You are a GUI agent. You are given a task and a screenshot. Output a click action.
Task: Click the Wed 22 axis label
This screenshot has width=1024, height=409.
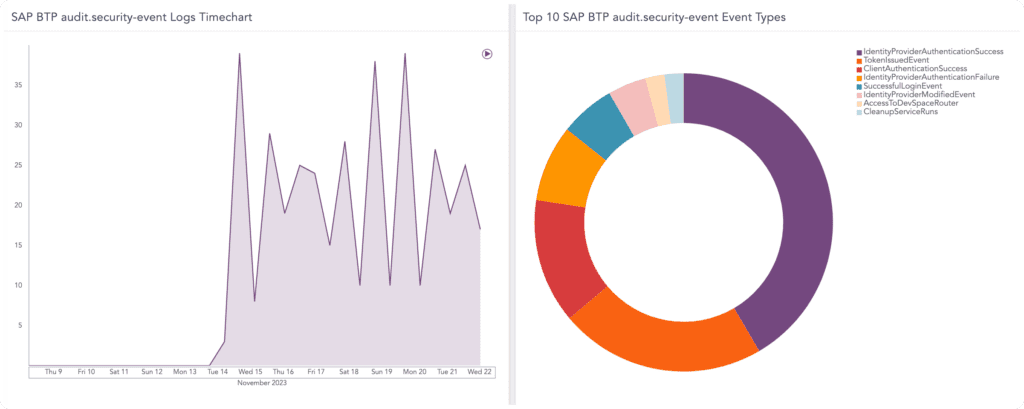click(x=480, y=372)
